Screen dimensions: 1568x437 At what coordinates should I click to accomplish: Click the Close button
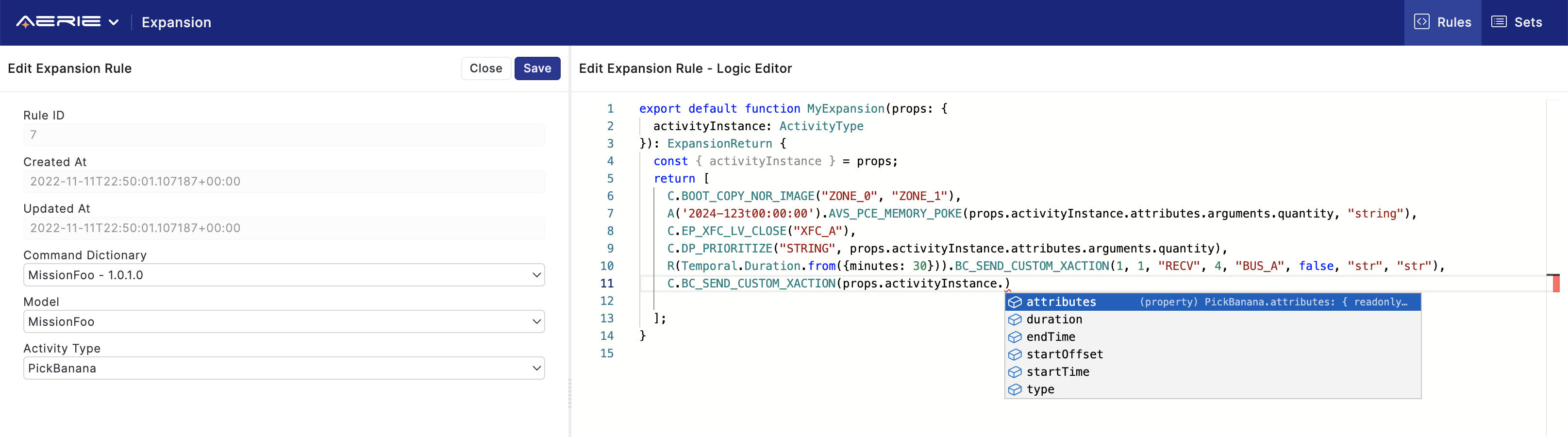click(486, 68)
